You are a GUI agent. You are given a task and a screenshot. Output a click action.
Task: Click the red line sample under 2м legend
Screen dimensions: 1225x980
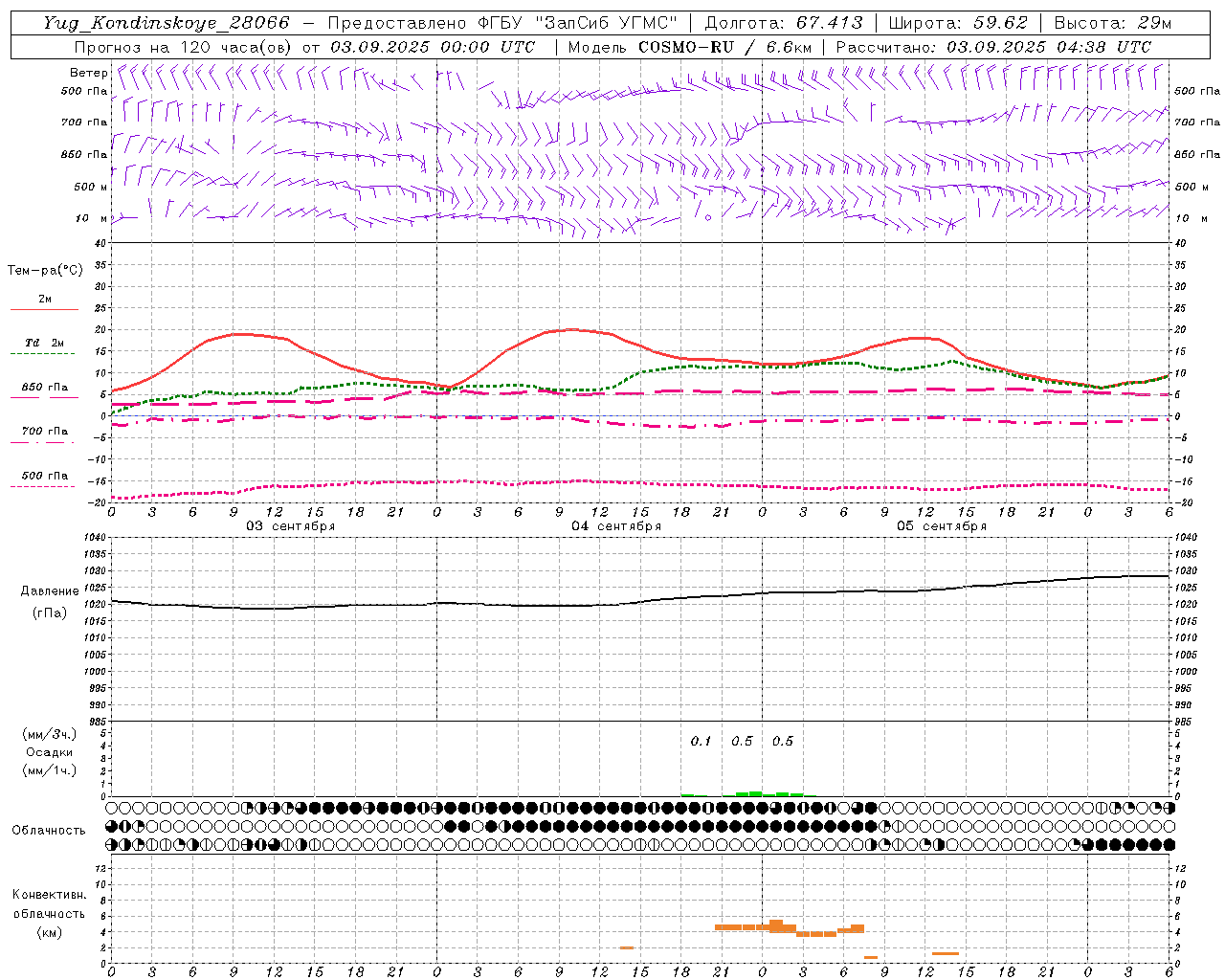tap(44, 310)
